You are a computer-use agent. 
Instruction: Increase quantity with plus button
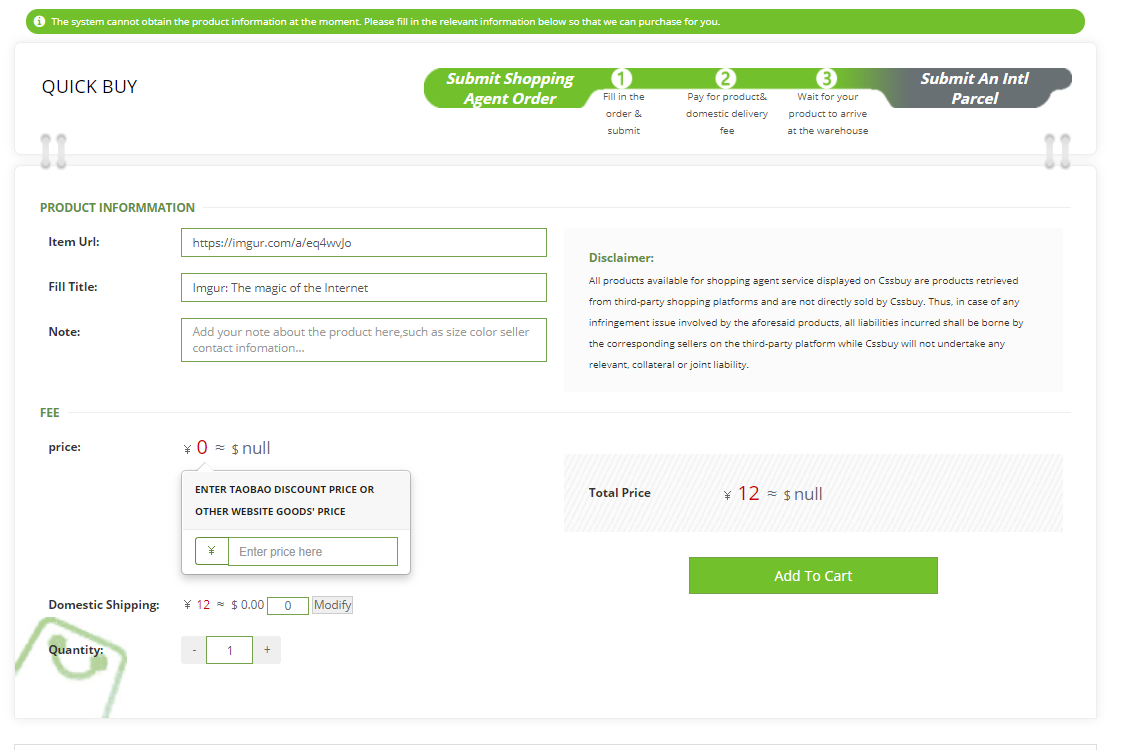point(267,650)
